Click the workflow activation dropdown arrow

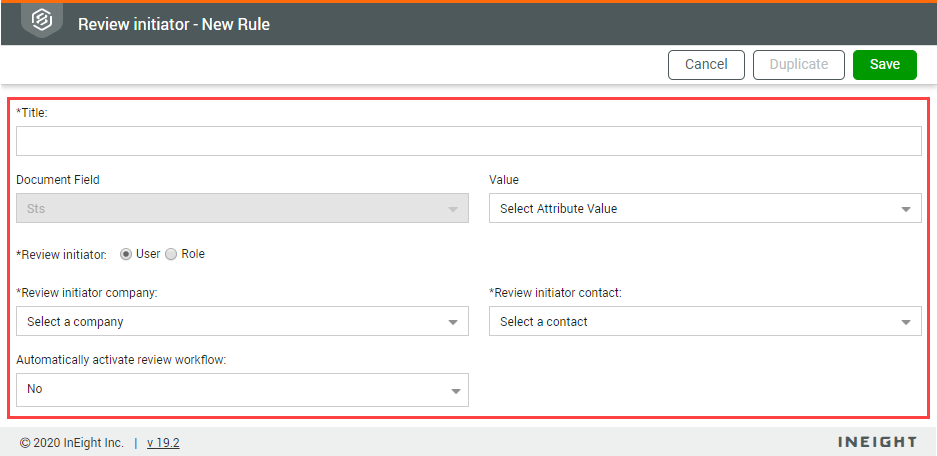[x=454, y=390]
